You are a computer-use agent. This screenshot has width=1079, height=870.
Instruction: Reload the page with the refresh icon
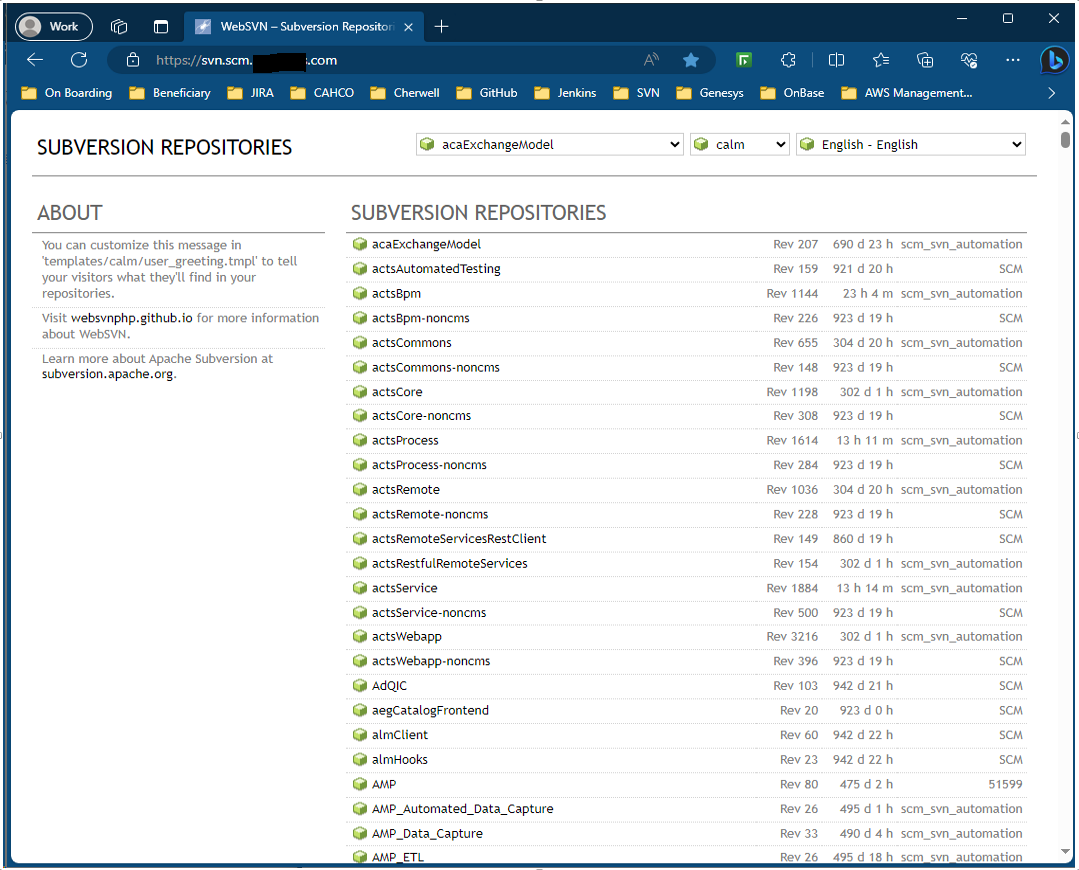tap(79, 60)
